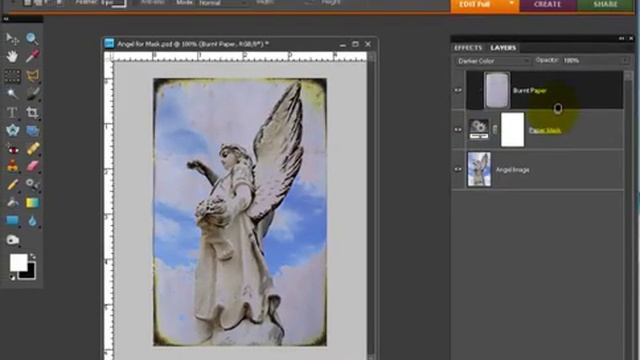The width and height of the screenshot is (640, 360).
Task: Click the foreground white color swatch
Action: tap(18, 262)
